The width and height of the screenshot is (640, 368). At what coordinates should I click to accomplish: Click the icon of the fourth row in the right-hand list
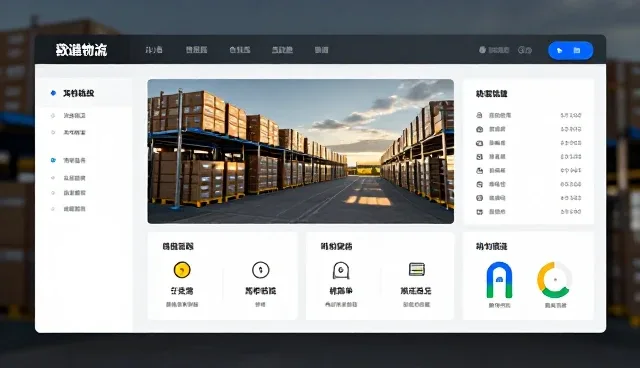480,157
